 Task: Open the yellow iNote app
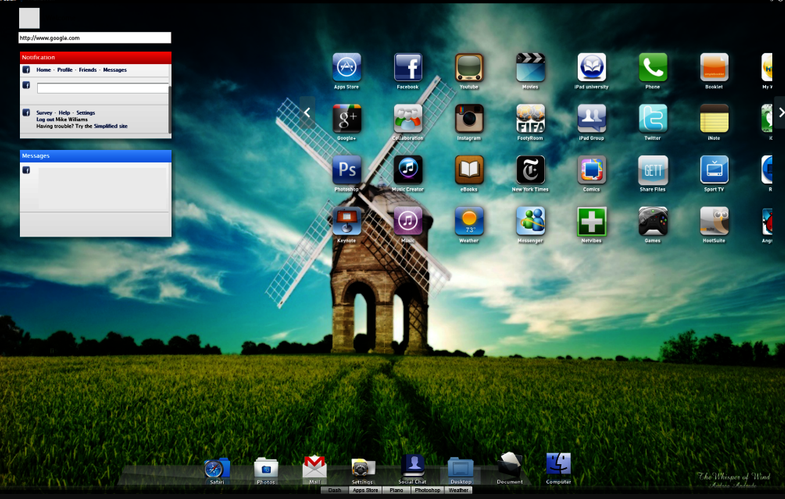(714, 119)
